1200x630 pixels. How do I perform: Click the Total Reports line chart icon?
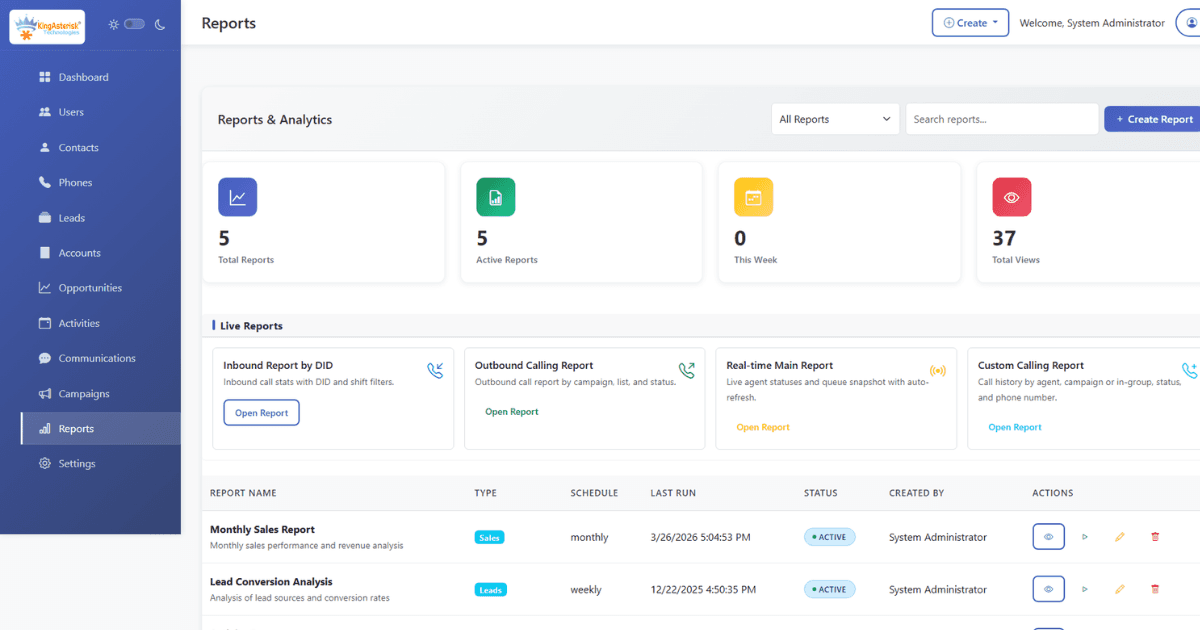tap(238, 197)
